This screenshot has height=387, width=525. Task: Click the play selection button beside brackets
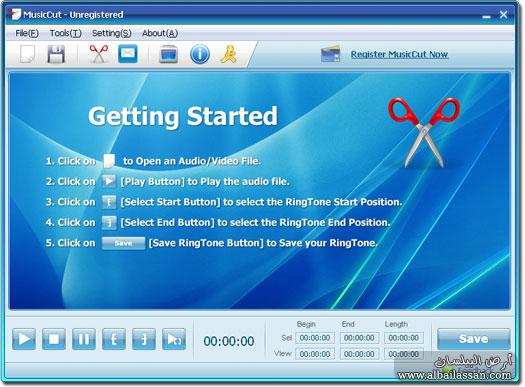174,339
